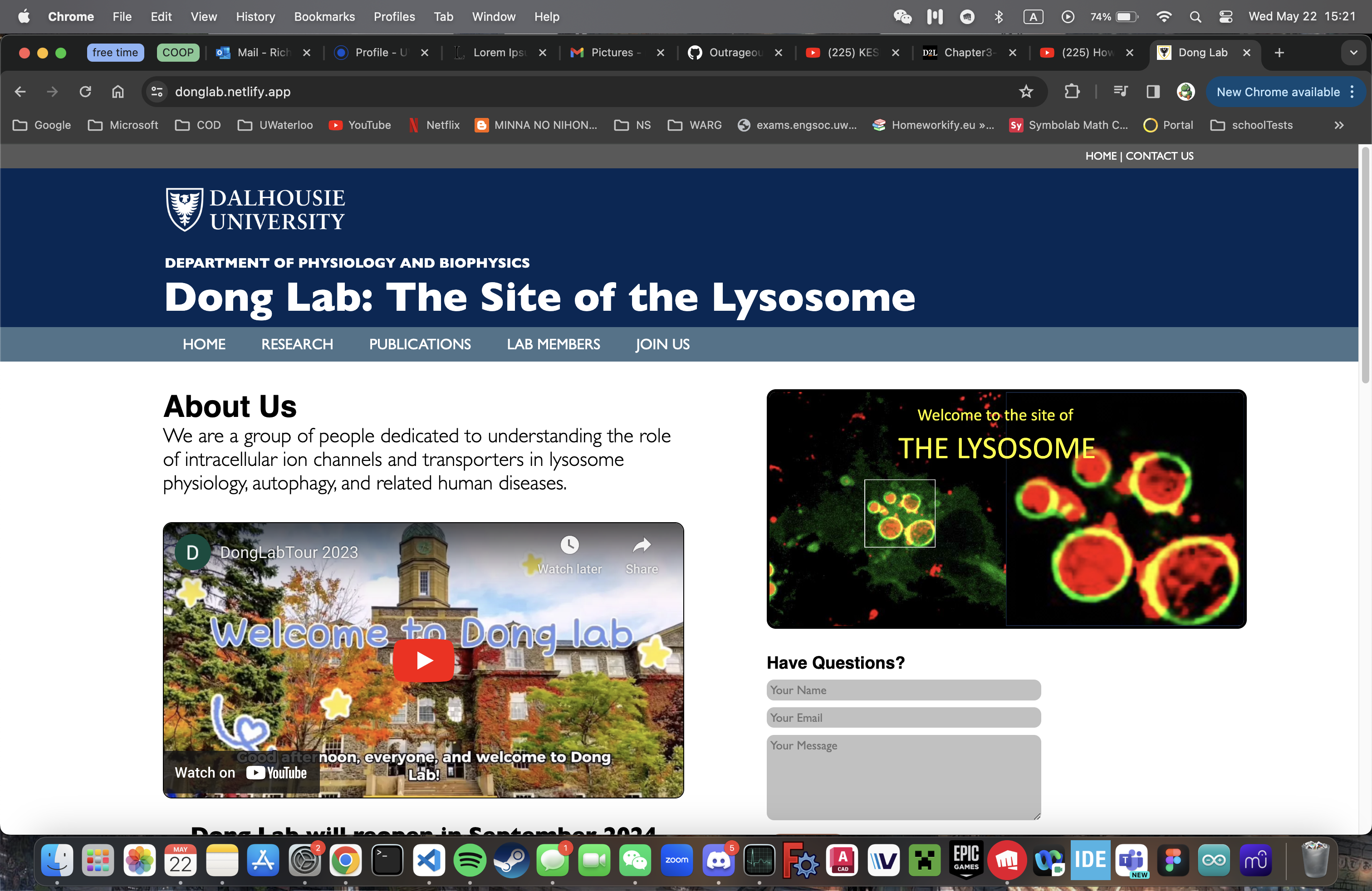Open the Bookmarks menu in menu bar
The image size is (1372, 891).
click(324, 17)
